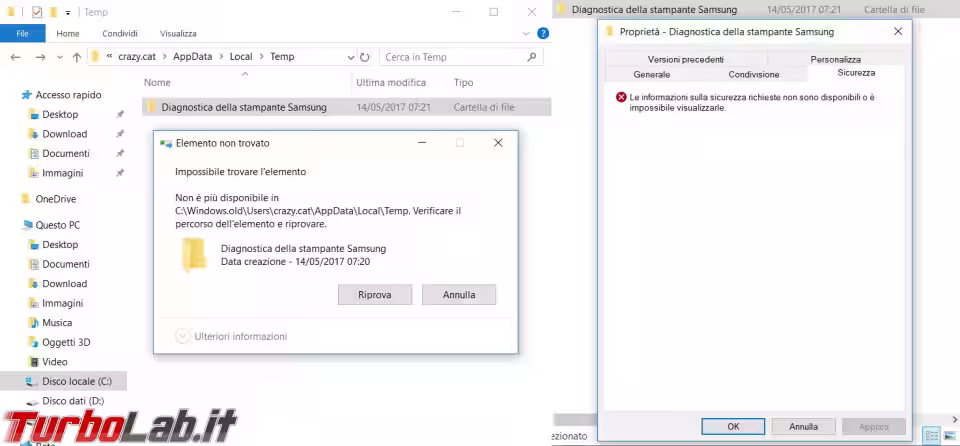Screen dimensions: 960x446
Task: Close the Elemento non trovato dialog
Action: click(498, 143)
